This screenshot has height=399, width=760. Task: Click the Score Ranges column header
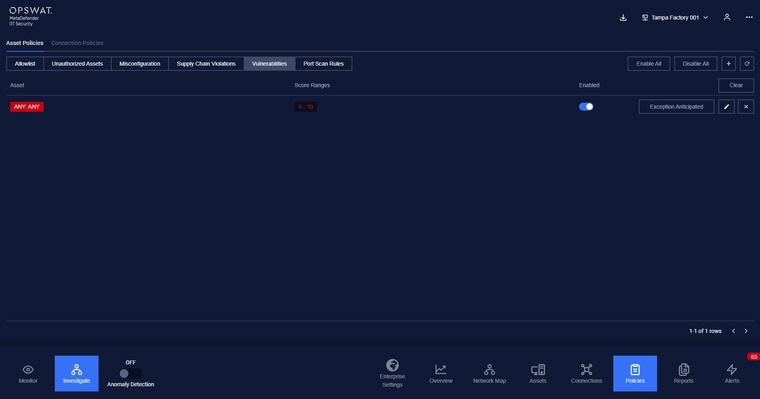(312, 85)
